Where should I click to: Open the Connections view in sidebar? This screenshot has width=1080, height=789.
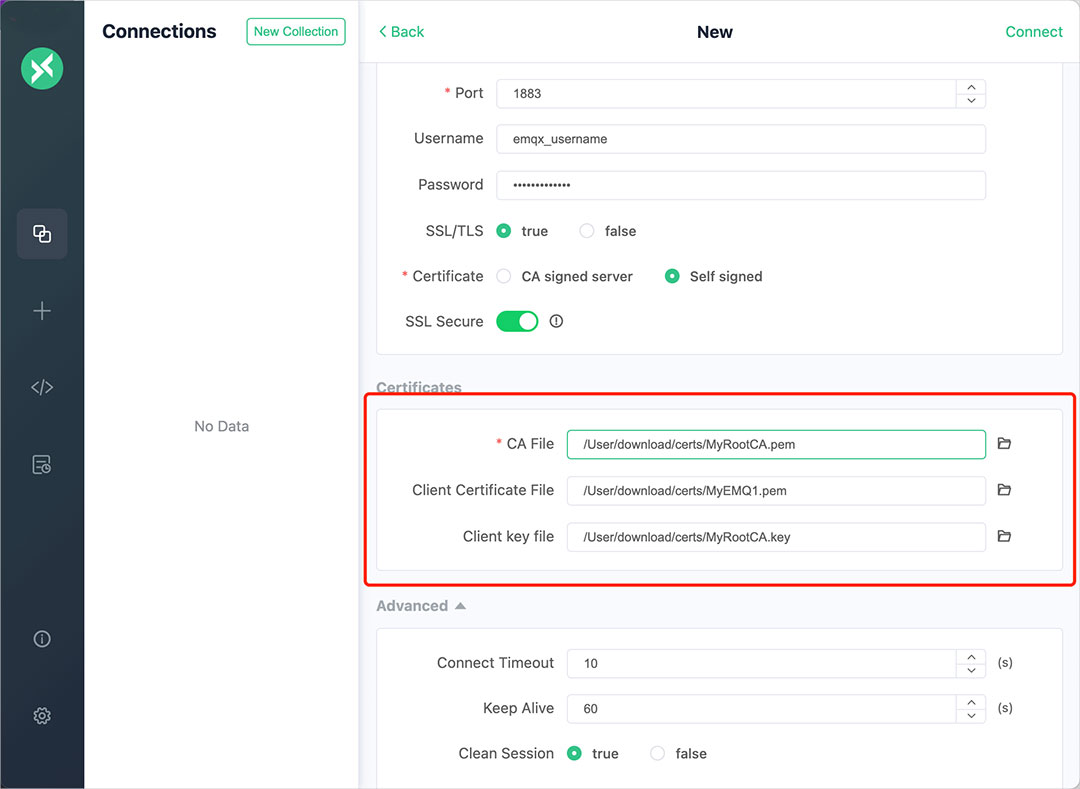[42, 234]
